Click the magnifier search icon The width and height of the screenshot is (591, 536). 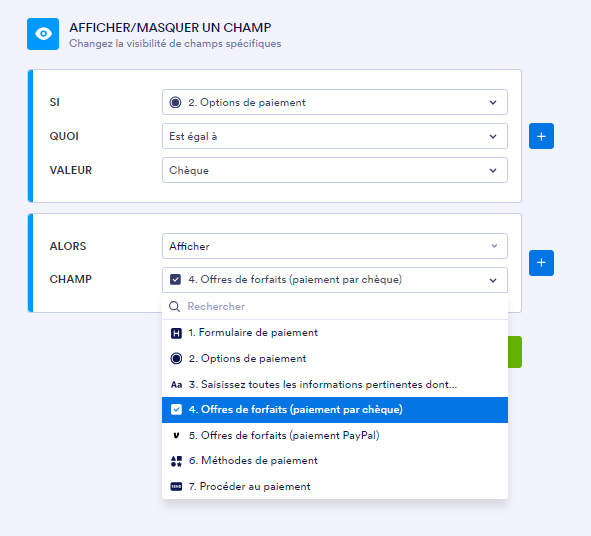coord(174,306)
